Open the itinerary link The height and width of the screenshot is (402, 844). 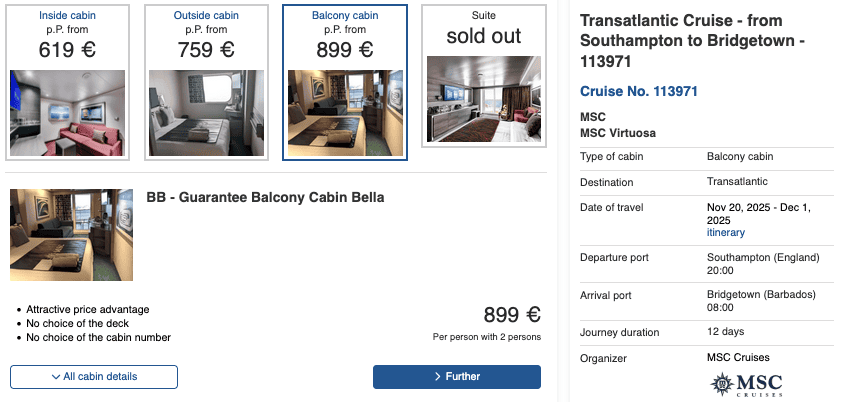(x=725, y=232)
